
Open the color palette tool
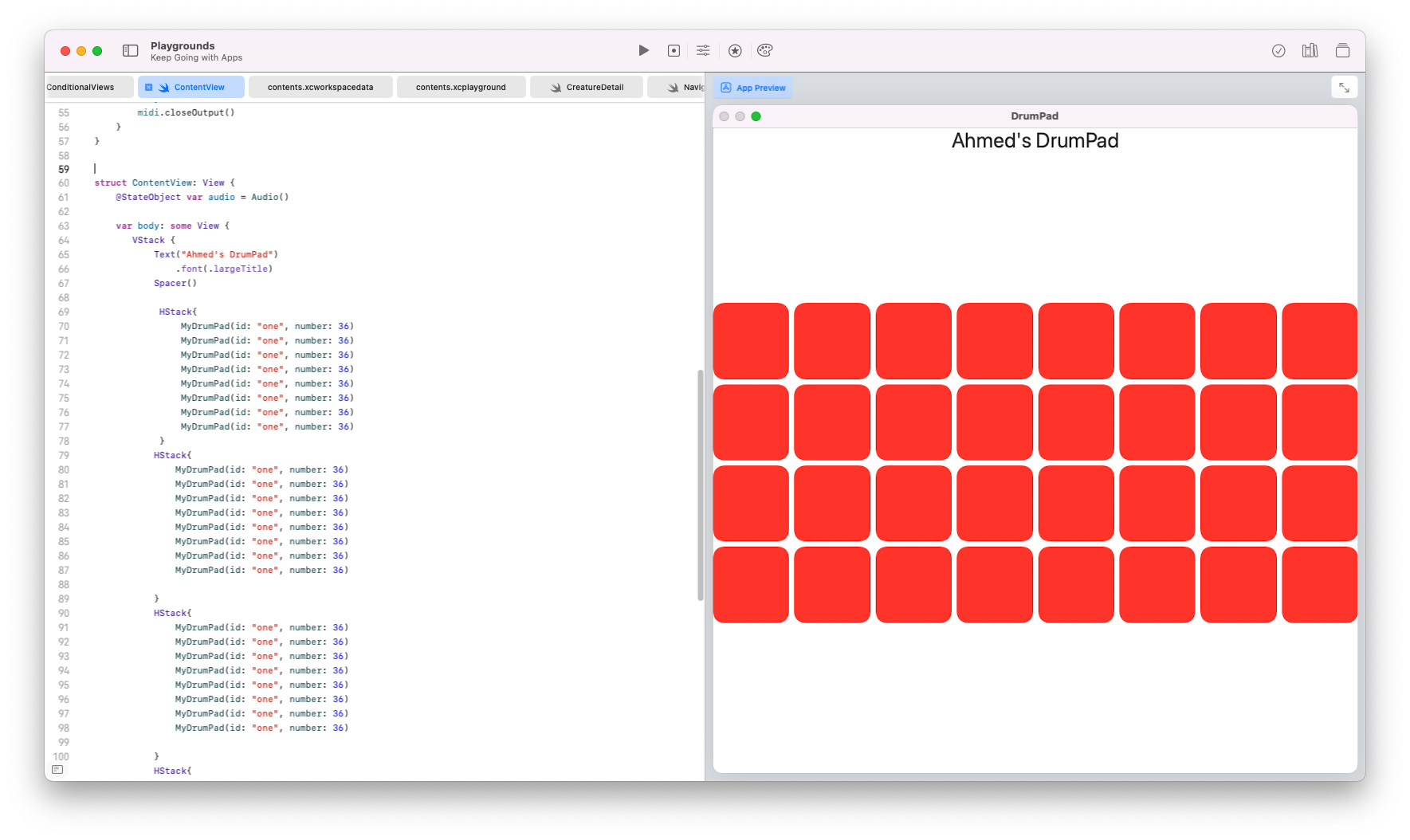[764, 50]
